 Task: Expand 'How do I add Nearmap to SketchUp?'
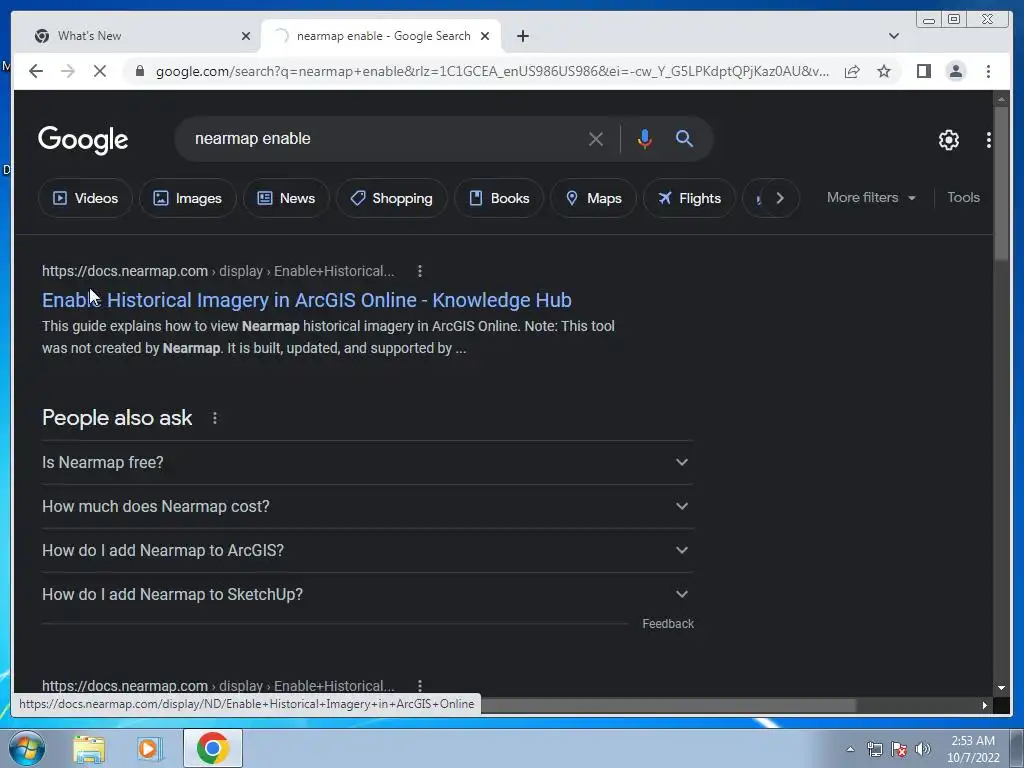pyautogui.click(x=366, y=594)
